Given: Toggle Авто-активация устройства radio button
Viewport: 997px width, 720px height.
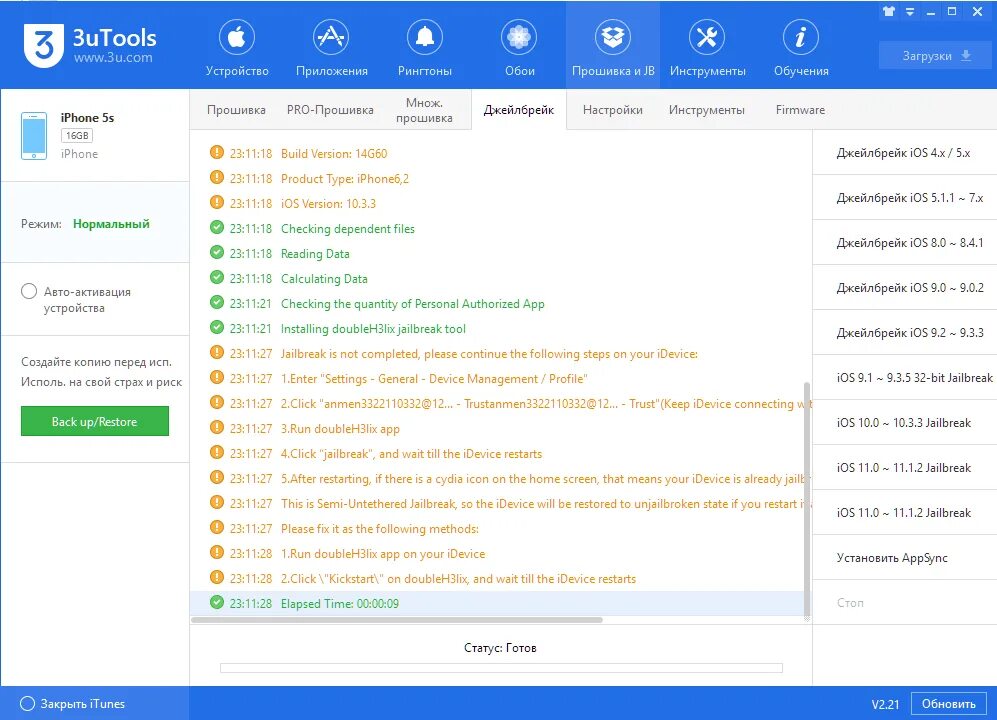Looking at the screenshot, I should coord(29,291).
